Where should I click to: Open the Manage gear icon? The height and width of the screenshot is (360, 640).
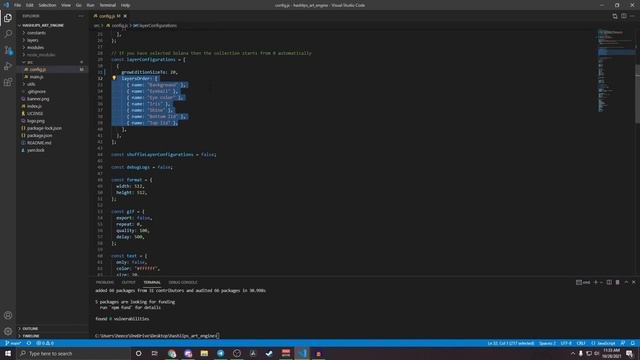click(x=8, y=331)
